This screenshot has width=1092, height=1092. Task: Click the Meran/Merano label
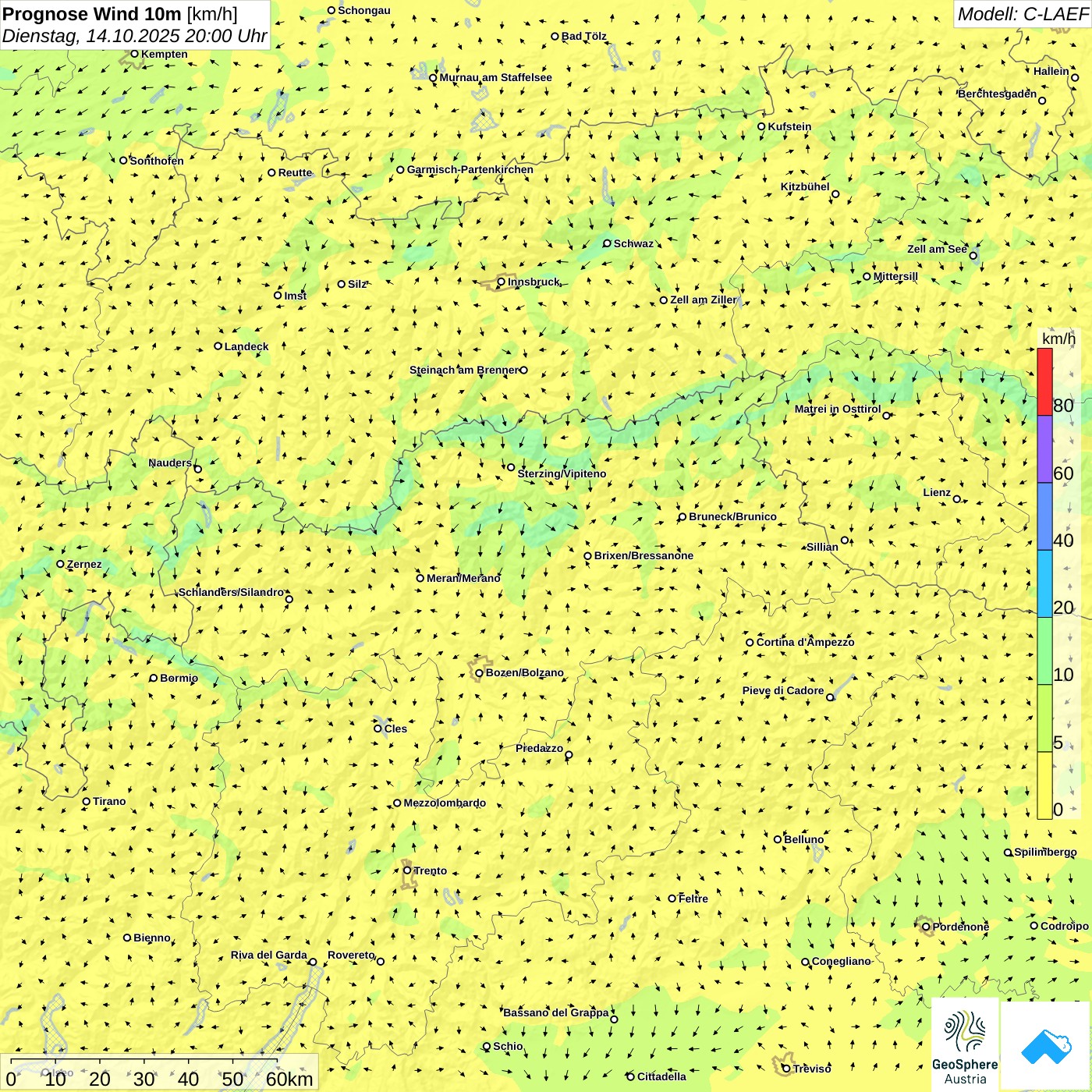pos(463,578)
